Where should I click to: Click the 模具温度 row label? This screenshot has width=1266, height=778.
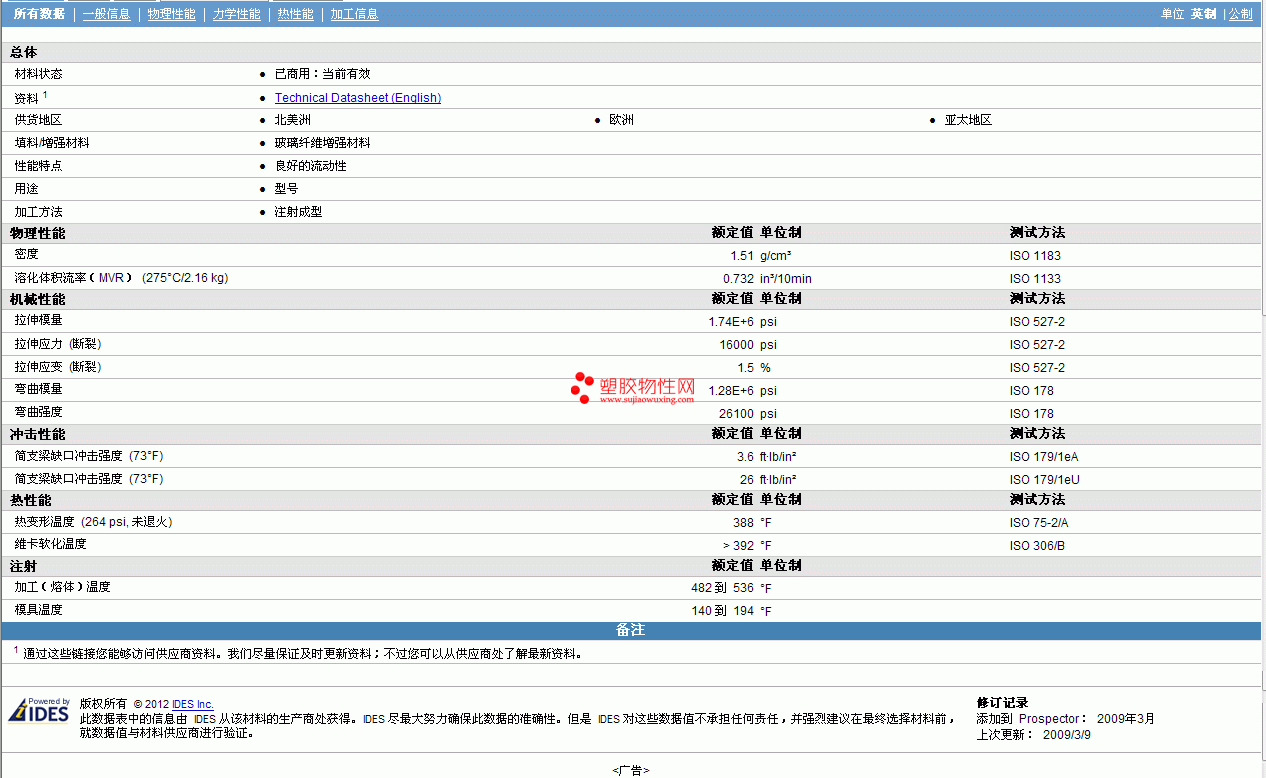[39, 609]
